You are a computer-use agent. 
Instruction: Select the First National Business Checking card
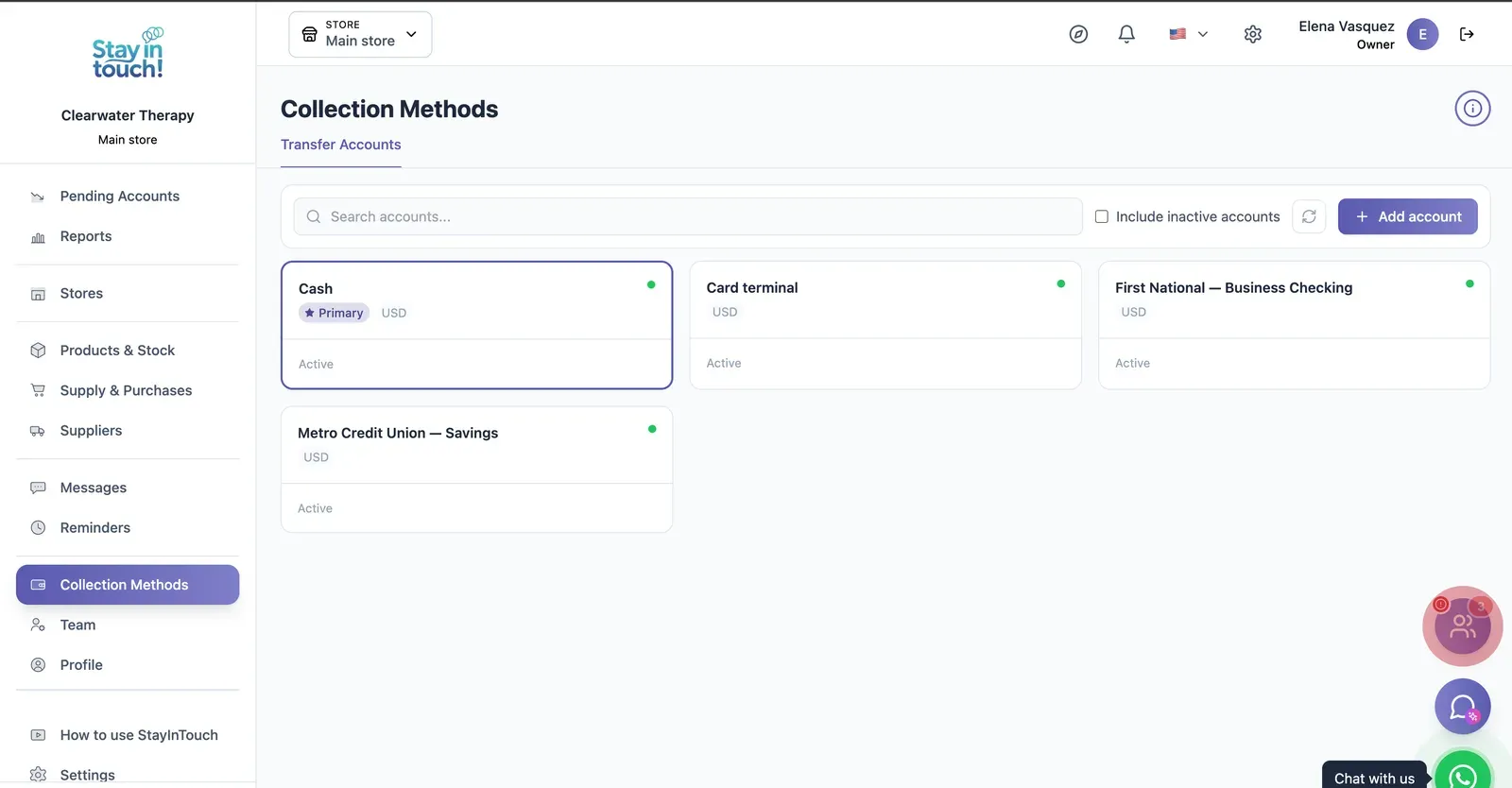coord(1294,325)
